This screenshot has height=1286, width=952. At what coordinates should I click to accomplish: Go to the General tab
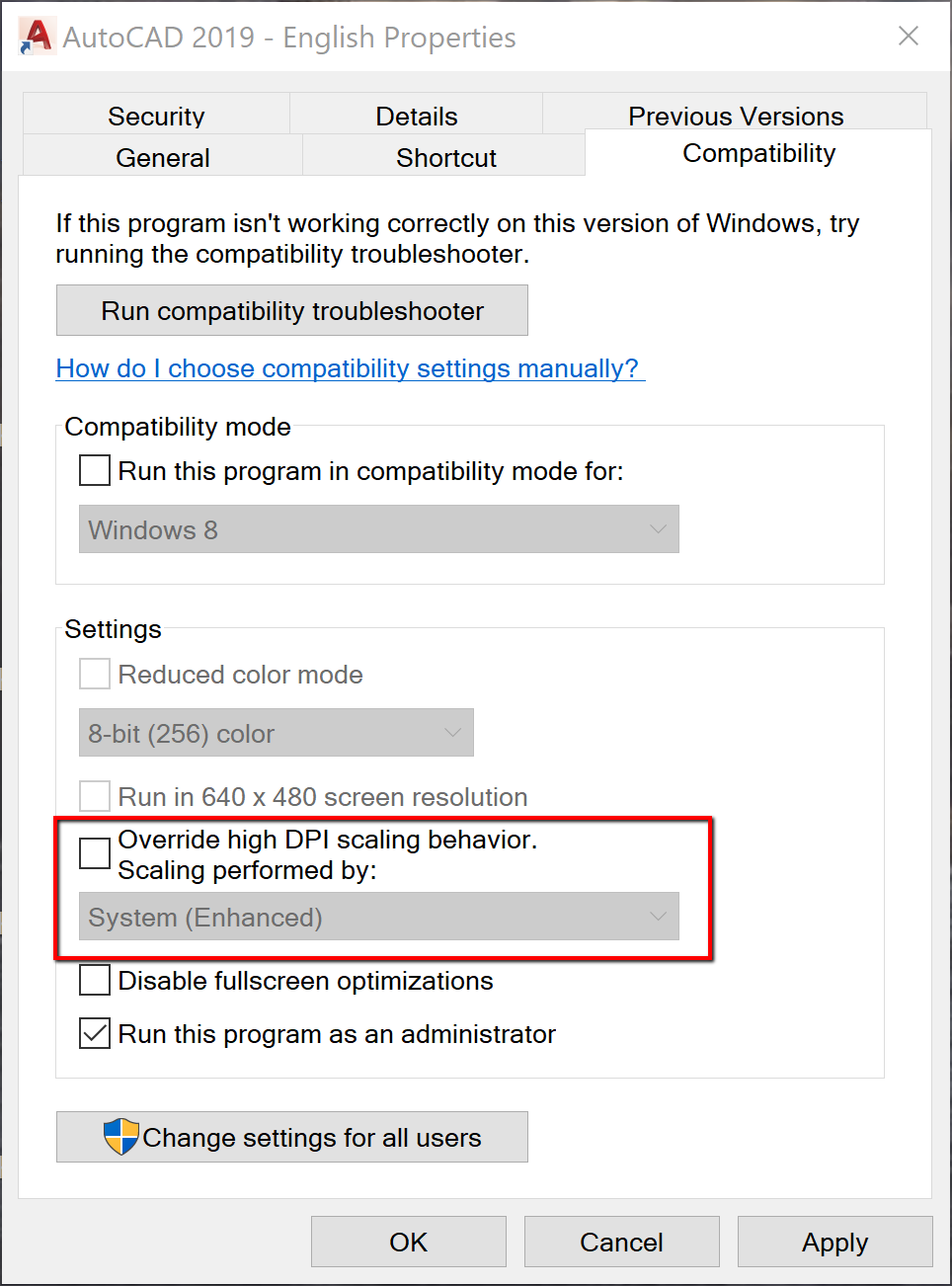pyautogui.click(x=162, y=157)
